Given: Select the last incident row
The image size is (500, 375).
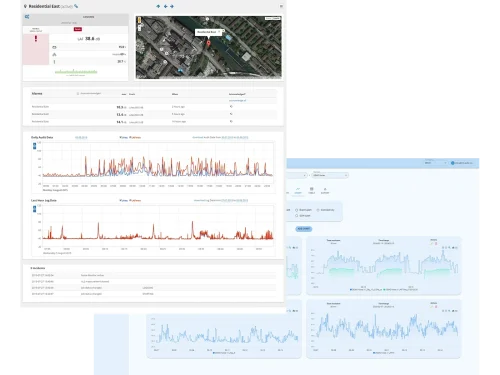Looking at the screenshot, I should coord(153,294).
